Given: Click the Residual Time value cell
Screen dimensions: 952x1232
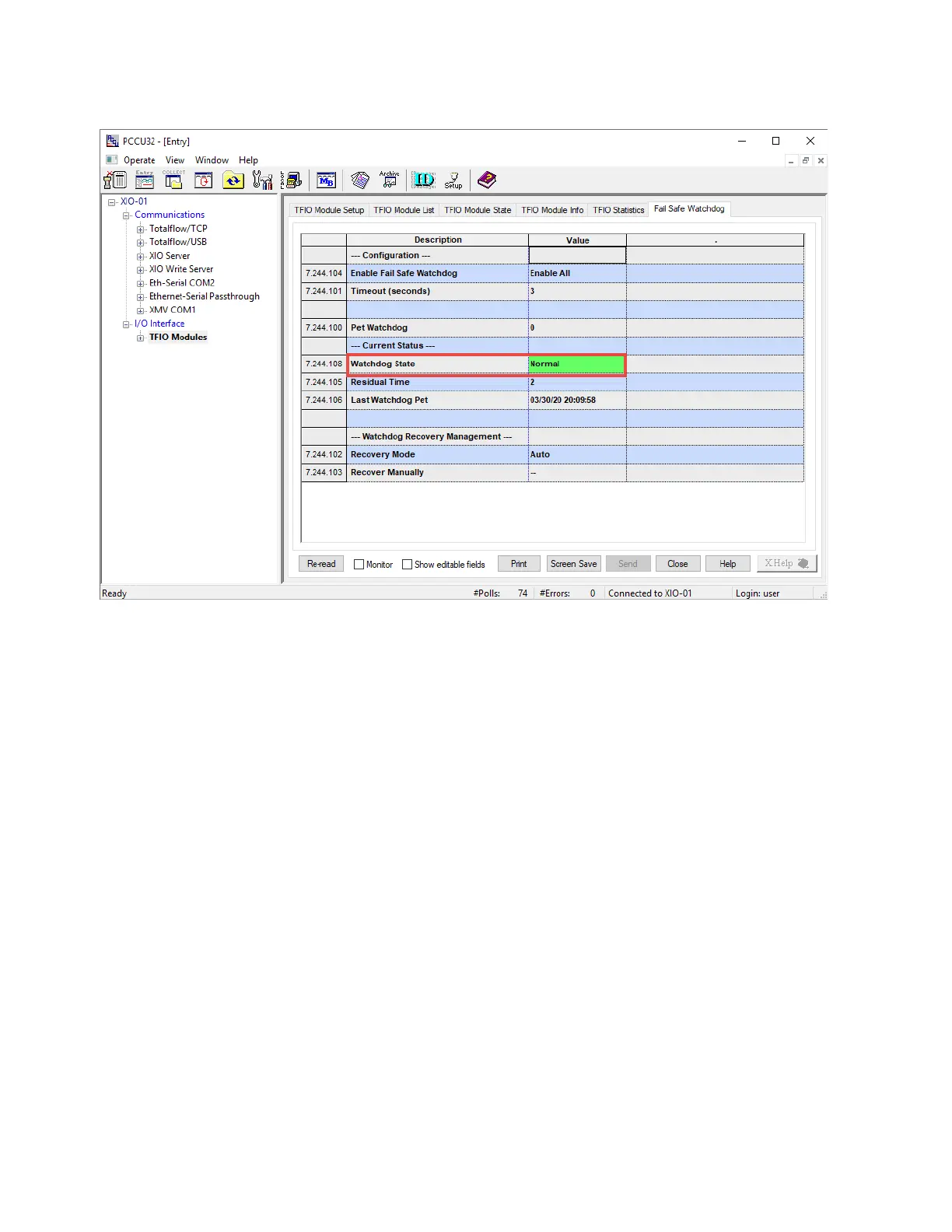Looking at the screenshot, I should pyautogui.click(x=577, y=382).
